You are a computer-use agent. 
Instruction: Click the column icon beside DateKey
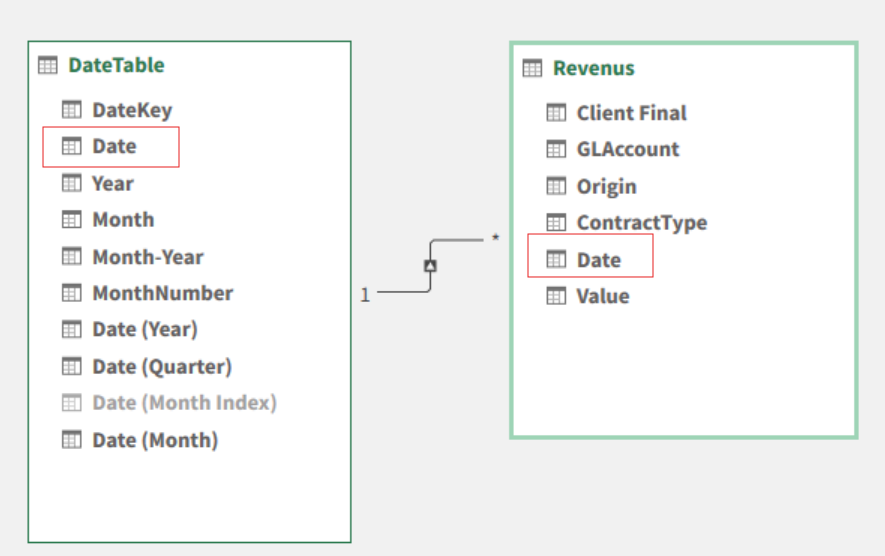coord(72,110)
